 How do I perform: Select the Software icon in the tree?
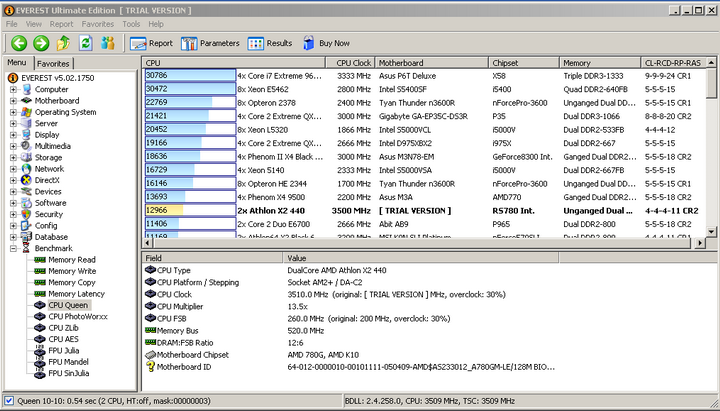27,203
